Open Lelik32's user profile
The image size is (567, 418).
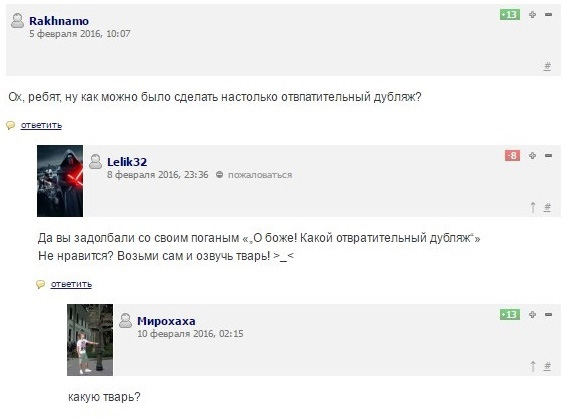pyautogui.click(x=127, y=162)
